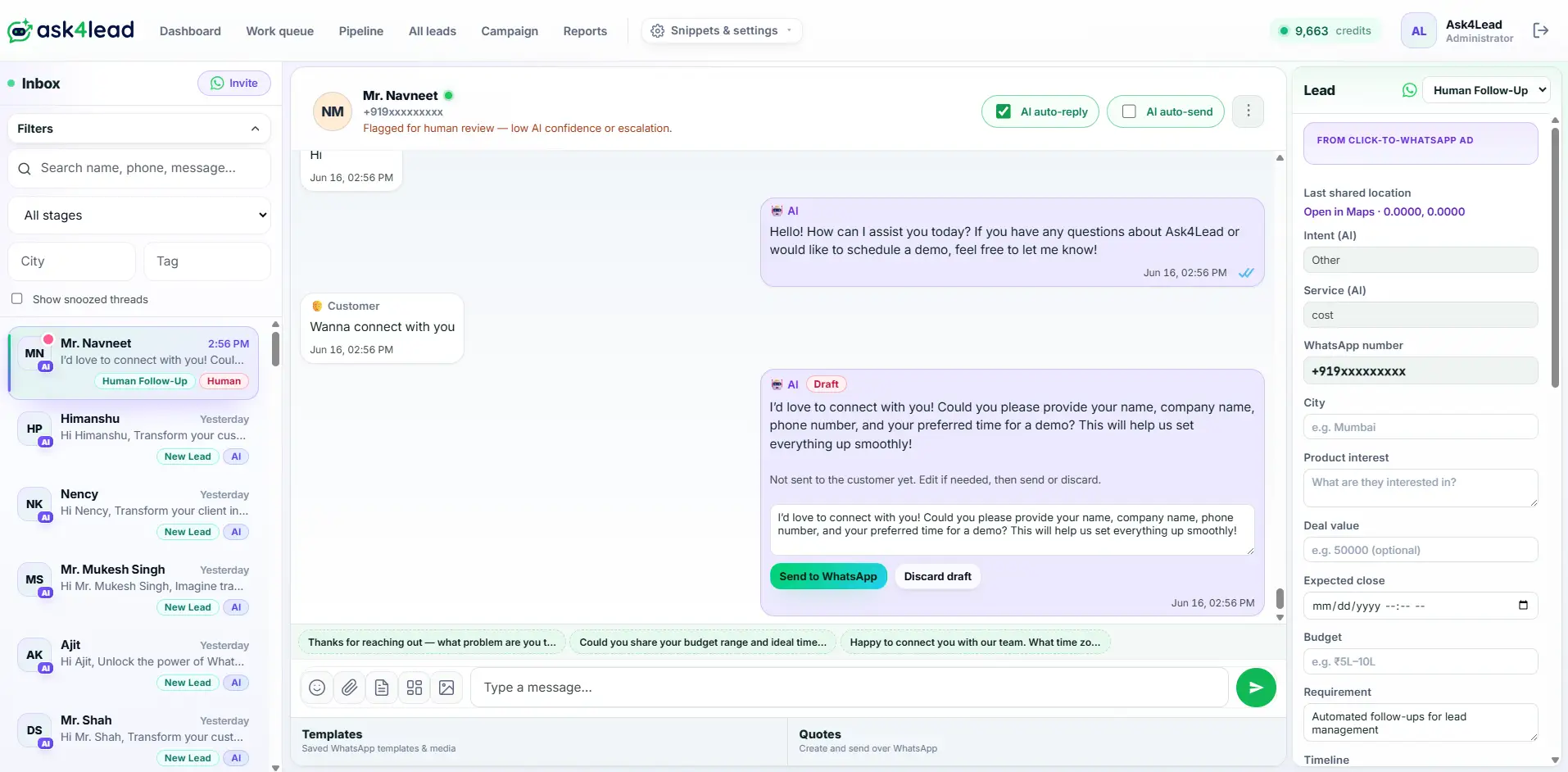Click the WhatsApp icon in Lead panel
Image resolution: width=1568 pixels, height=772 pixels.
(x=1409, y=90)
